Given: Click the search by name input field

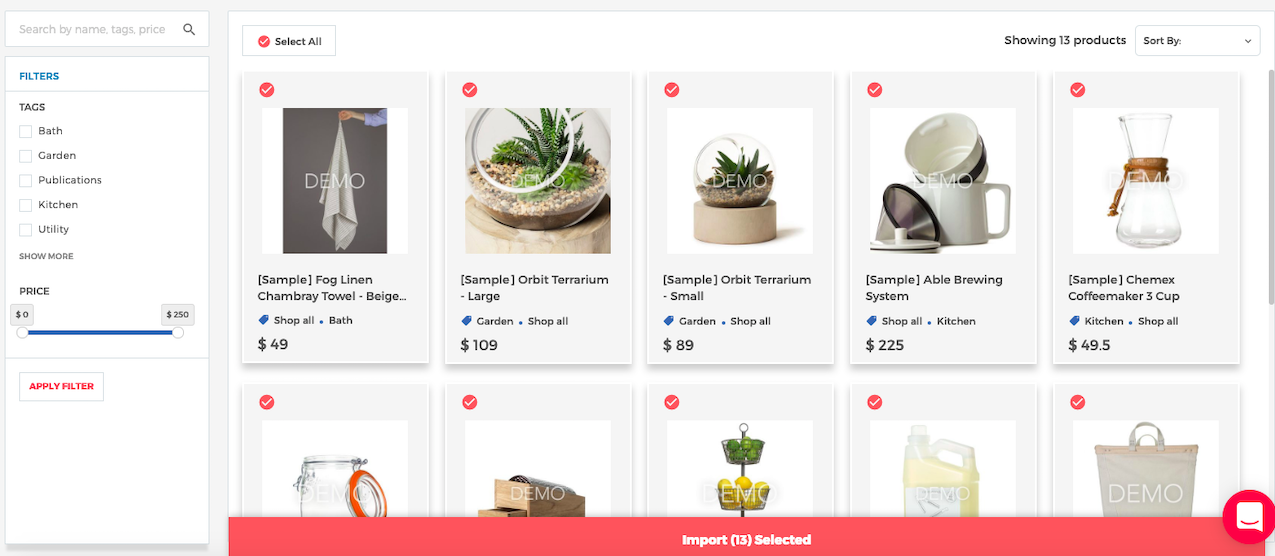Looking at the screenshot, I should 95,30.
